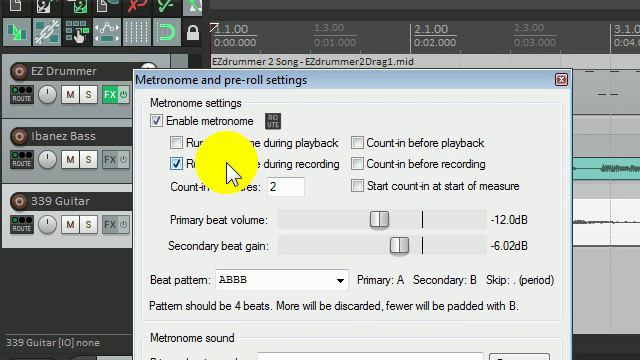
Task: Mute the Ibanez Bass track
Action: click(70, 160)
